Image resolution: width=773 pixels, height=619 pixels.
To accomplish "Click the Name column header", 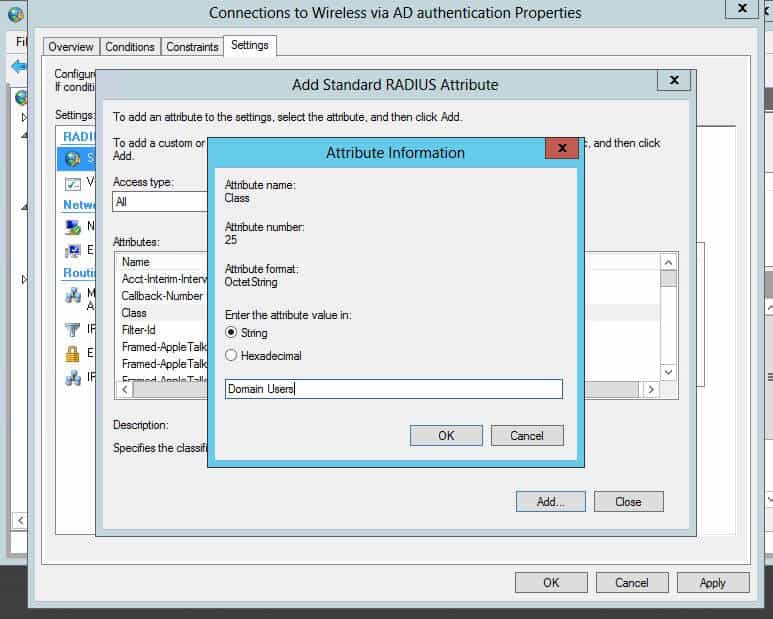I will pyautogui.click(x=136, y=262).
